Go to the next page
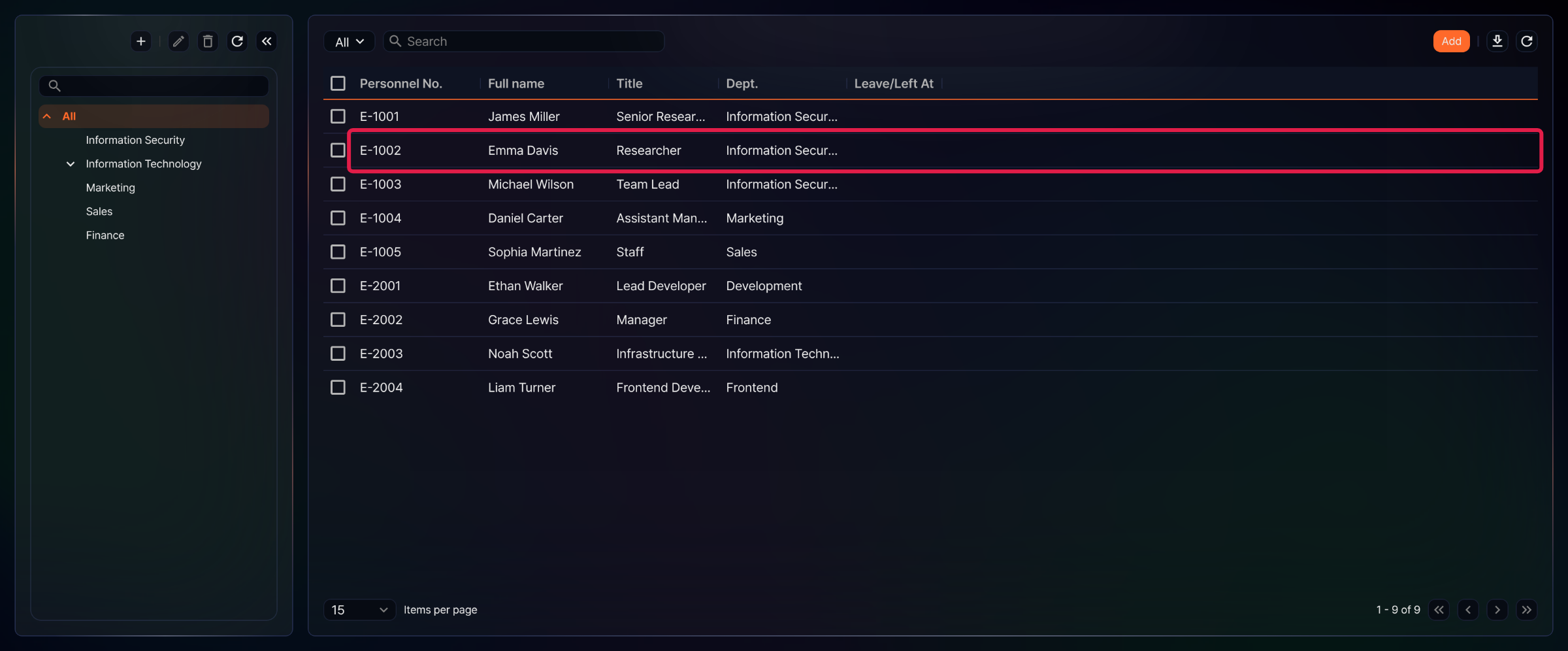 click(x=1497, y=610)
